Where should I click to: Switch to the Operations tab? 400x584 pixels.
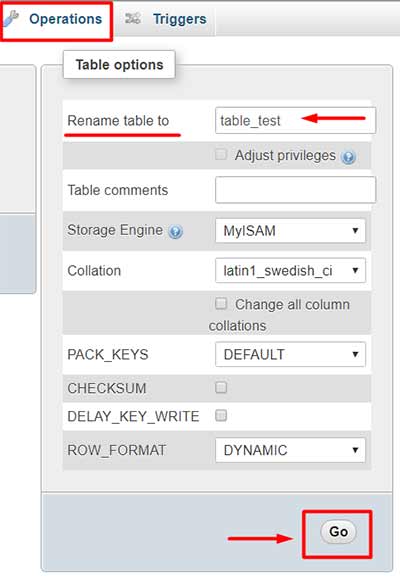click(57, 19)
